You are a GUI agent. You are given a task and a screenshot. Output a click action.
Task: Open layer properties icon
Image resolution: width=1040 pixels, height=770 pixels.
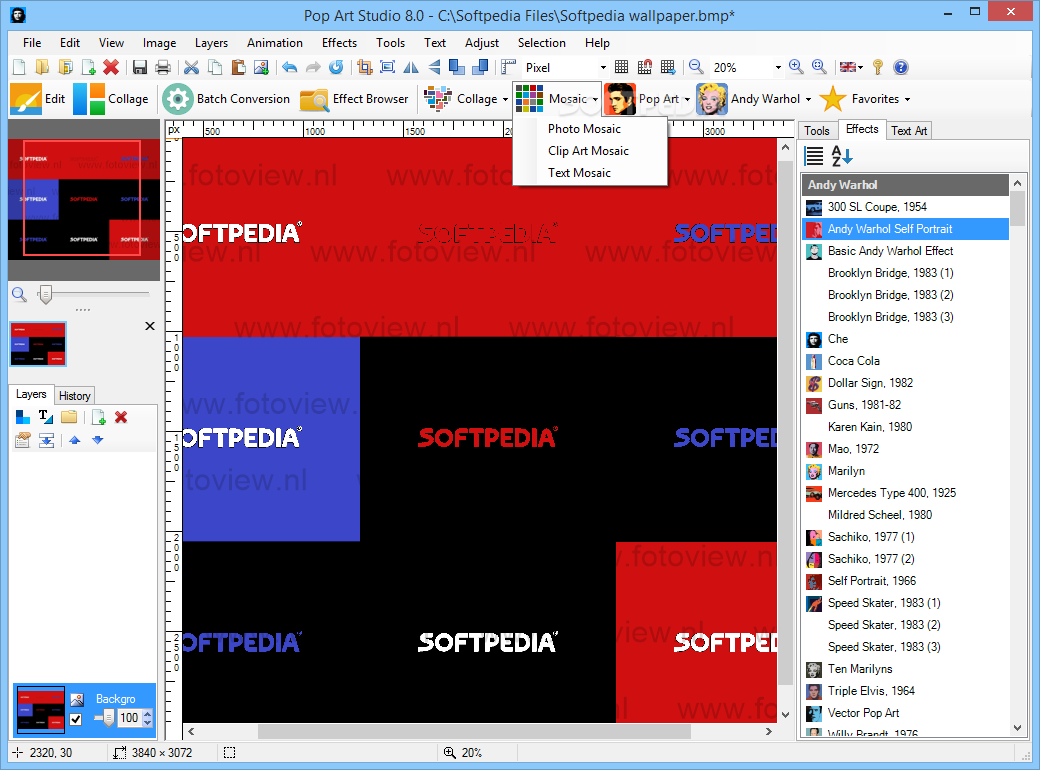point(23,440)
